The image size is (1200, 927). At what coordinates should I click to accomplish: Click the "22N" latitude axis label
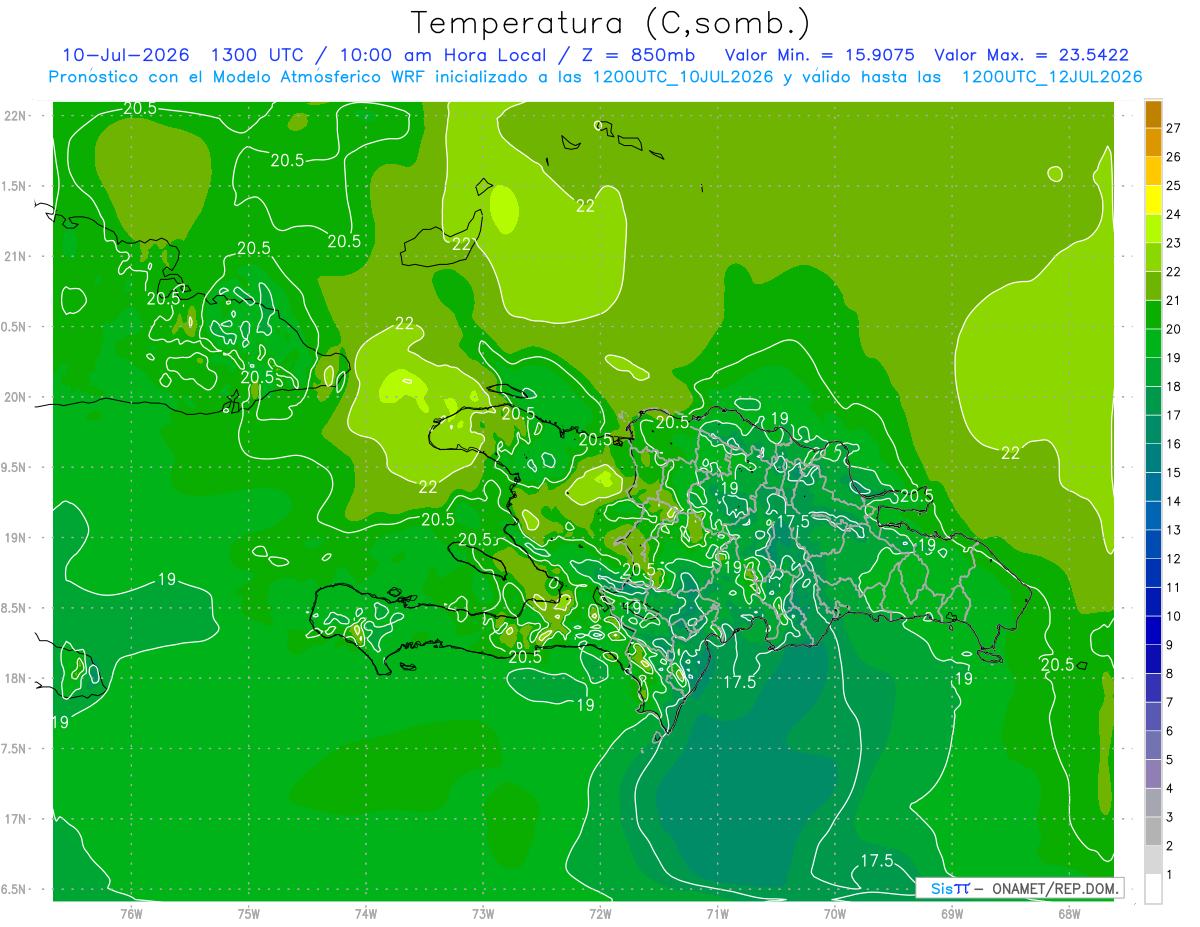[x=16, y=116]
